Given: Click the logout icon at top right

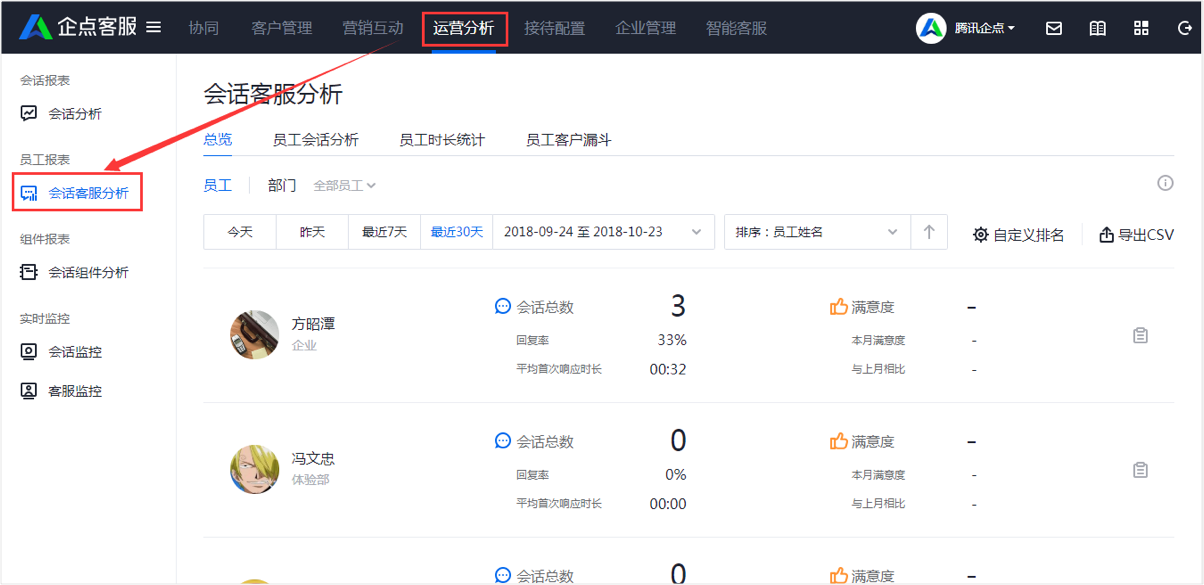Looking at the screenshot, I should click(x=1184, y=28).
